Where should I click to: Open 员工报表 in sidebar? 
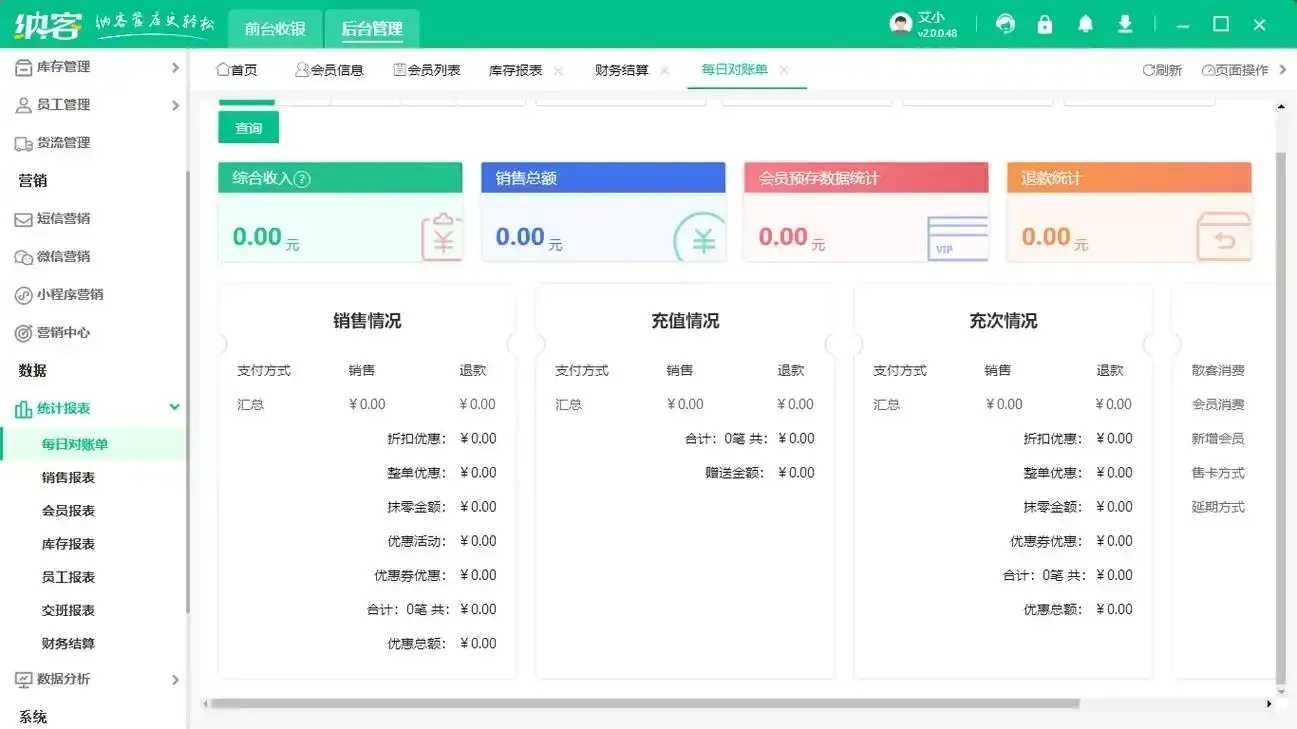(x=68, y=577)
